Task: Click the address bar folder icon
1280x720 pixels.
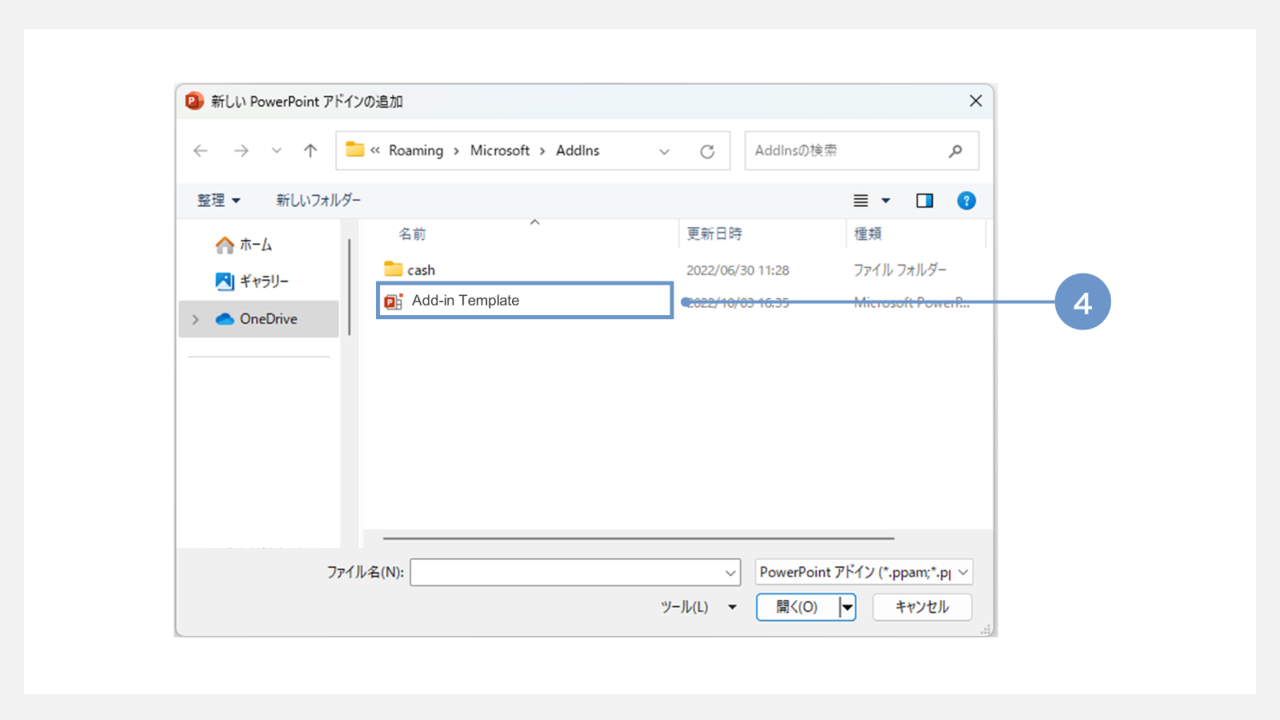Action: pos(355,150)
